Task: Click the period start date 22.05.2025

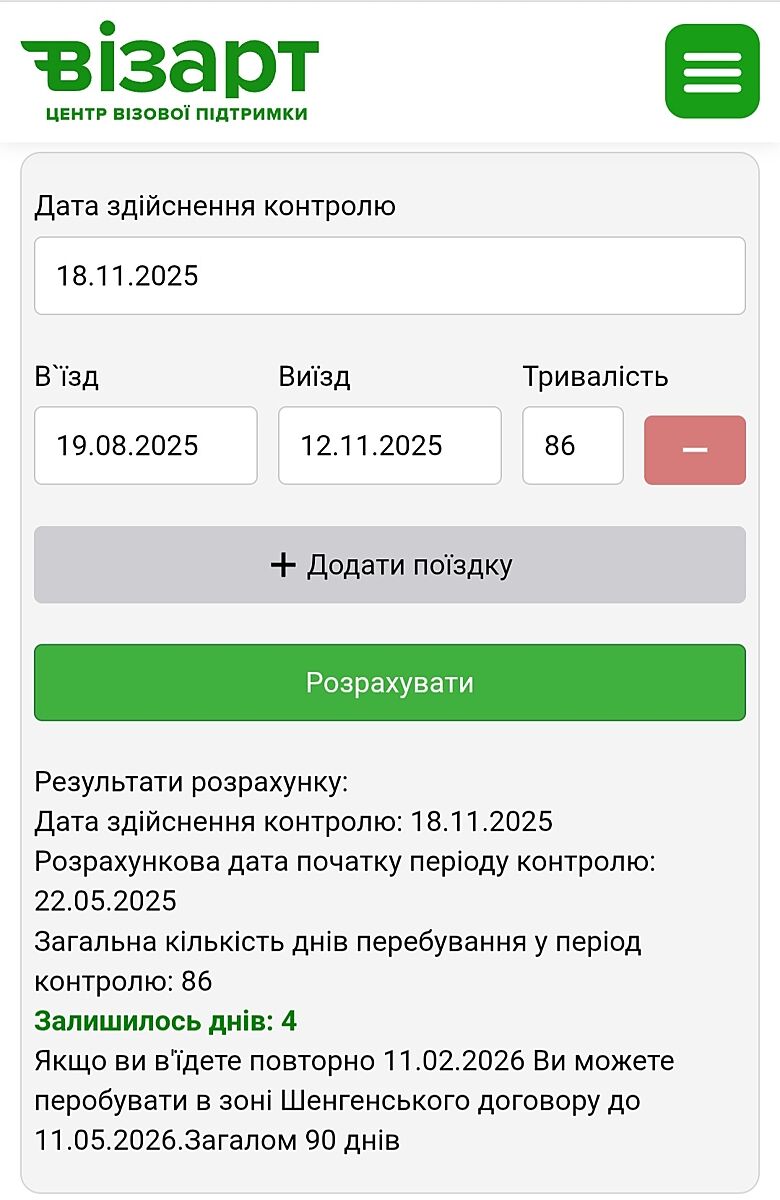Action: 105,901
